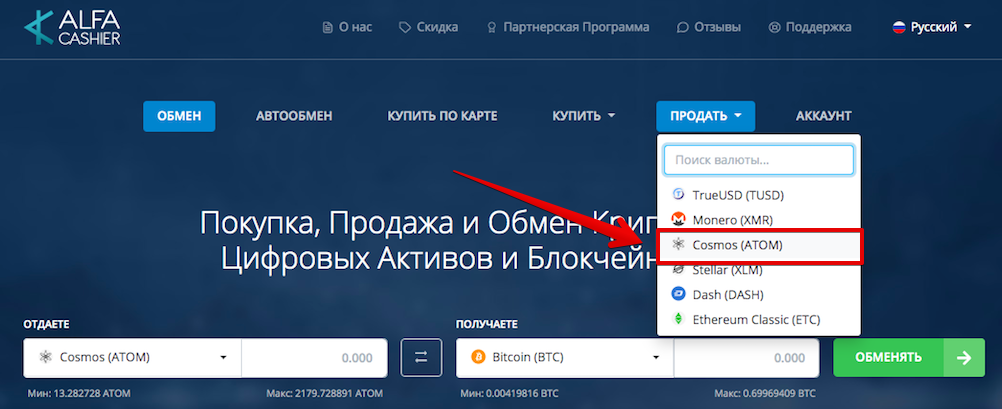Open the Отзывы page

(x=709, y=27)
